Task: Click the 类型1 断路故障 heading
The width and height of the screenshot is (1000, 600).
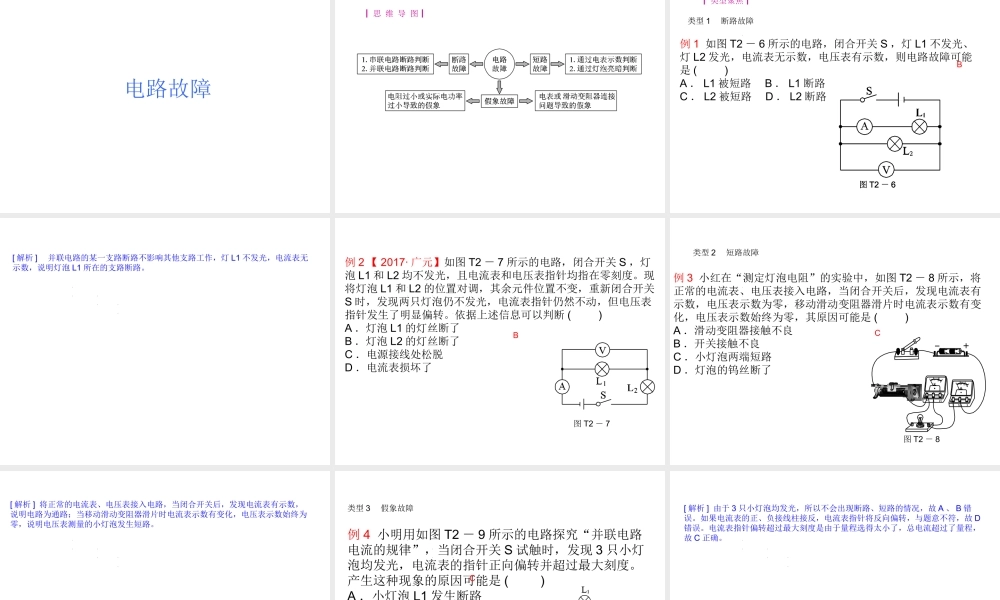Action: pos(721,21)
